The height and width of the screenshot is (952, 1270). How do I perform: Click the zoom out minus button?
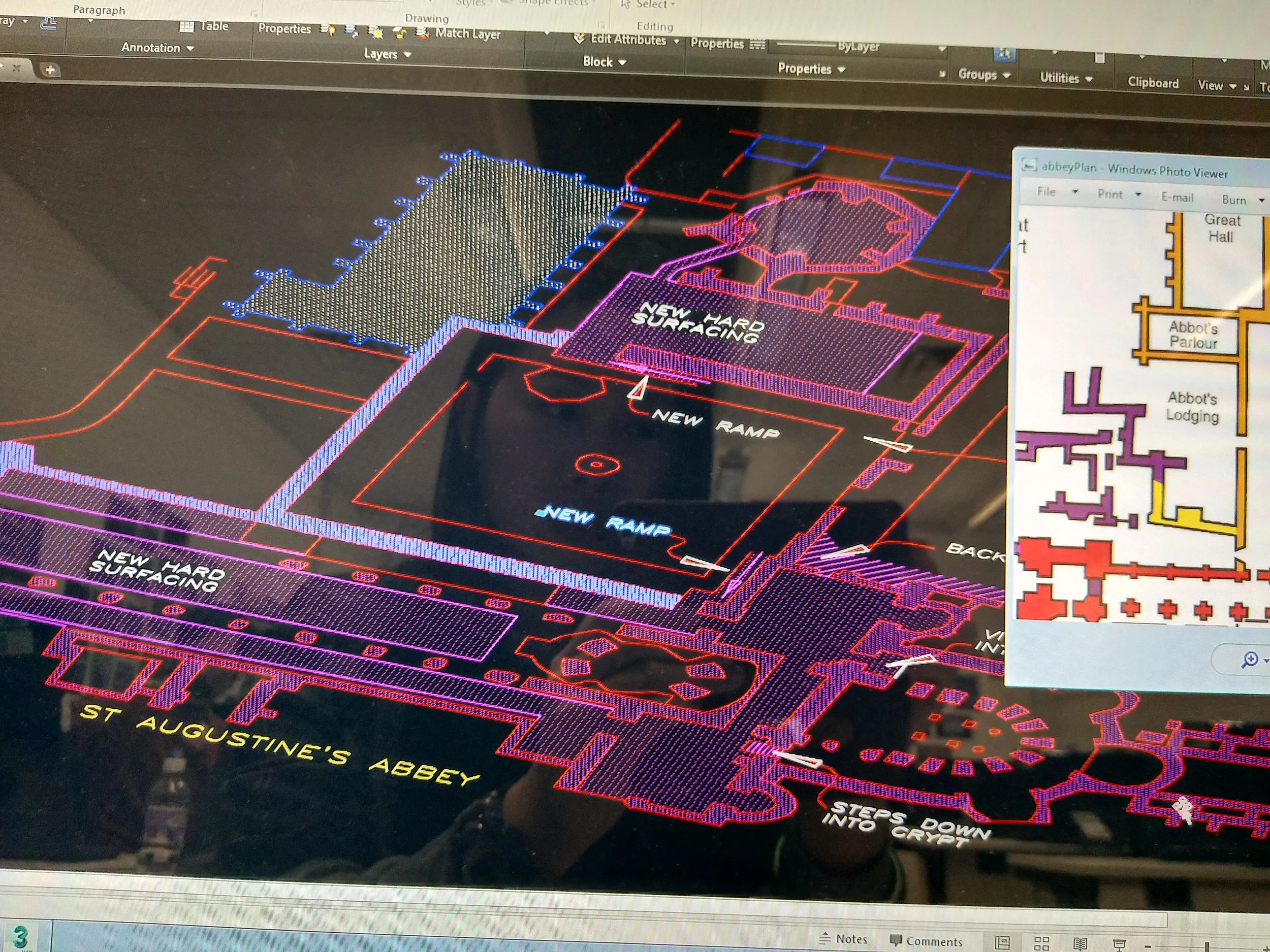pos(1147,946)
